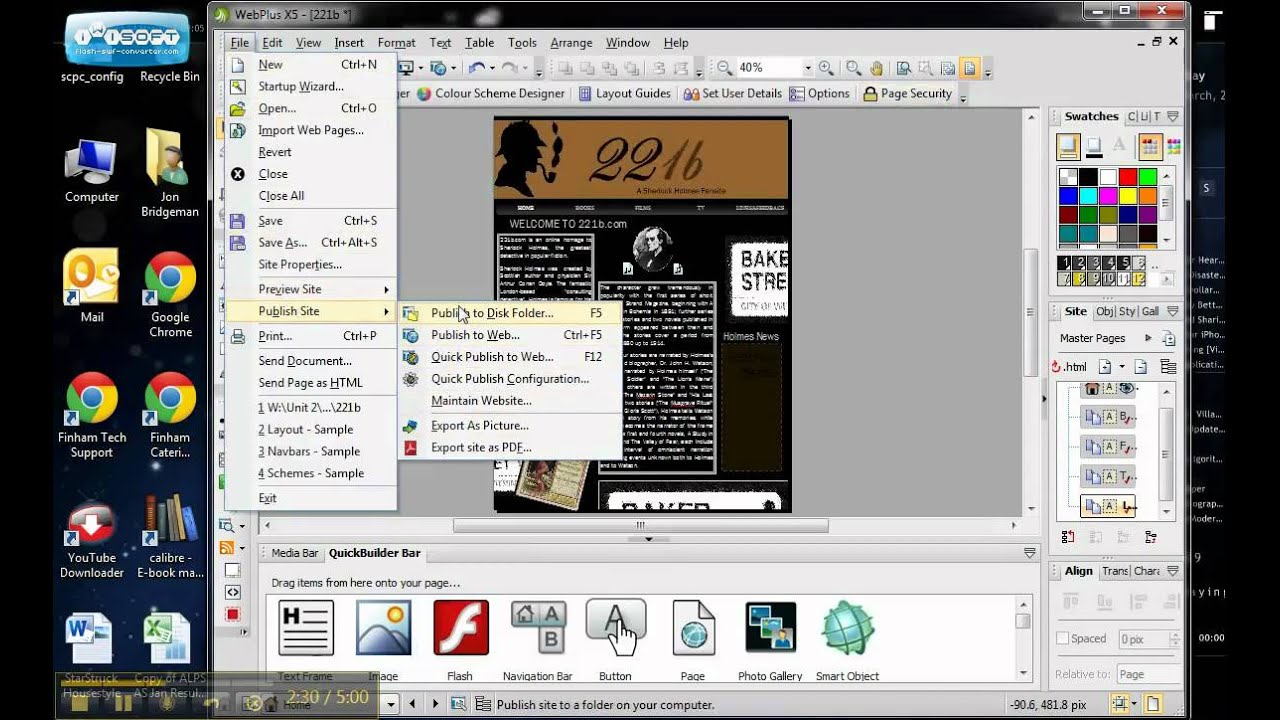Viewport: 1280px width, 720px height.
Task: Select the Page QuickBuilder icon
Action: [x=693, y=628]
